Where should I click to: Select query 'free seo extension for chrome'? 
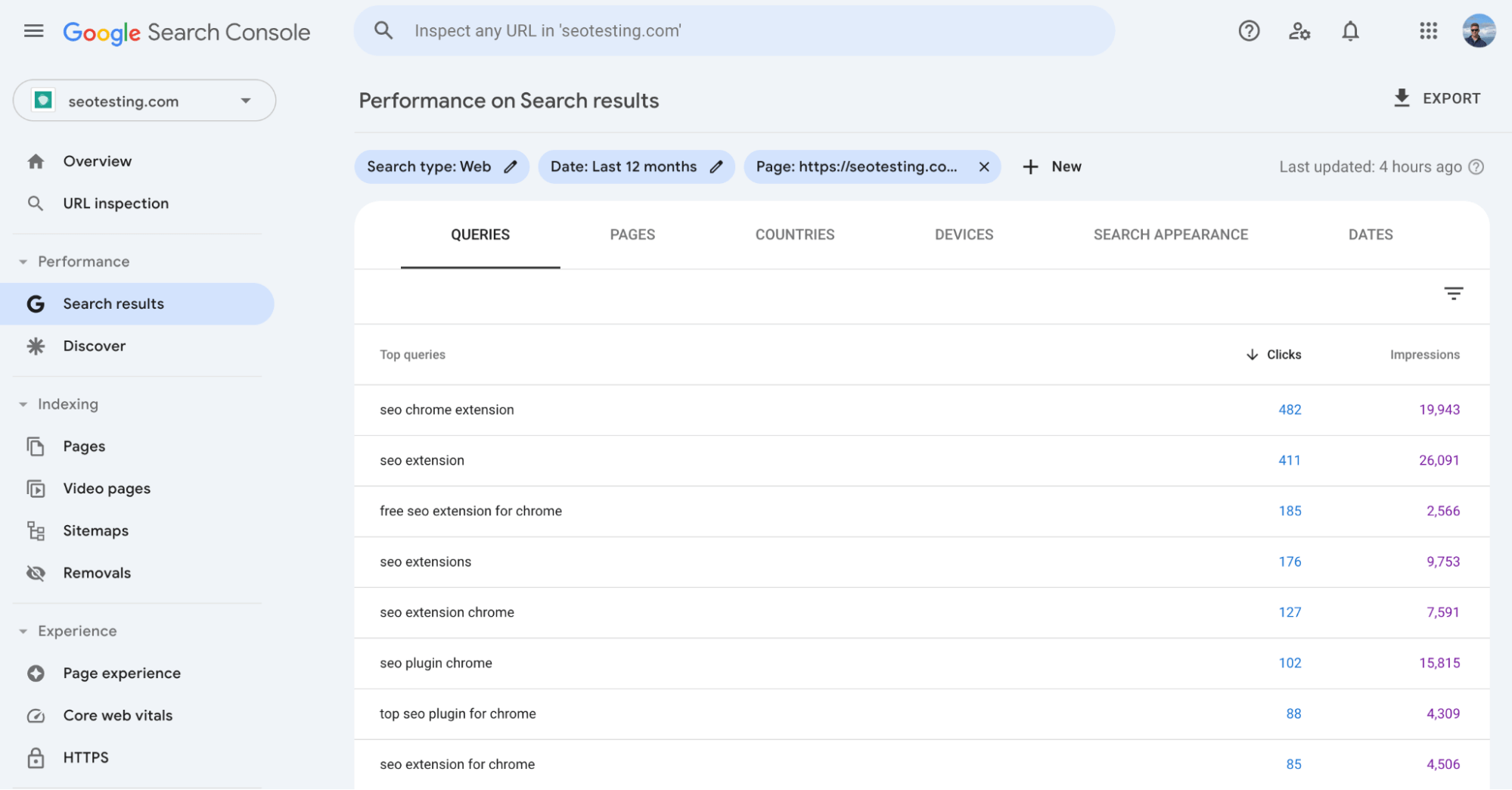(x=470, y=512)
